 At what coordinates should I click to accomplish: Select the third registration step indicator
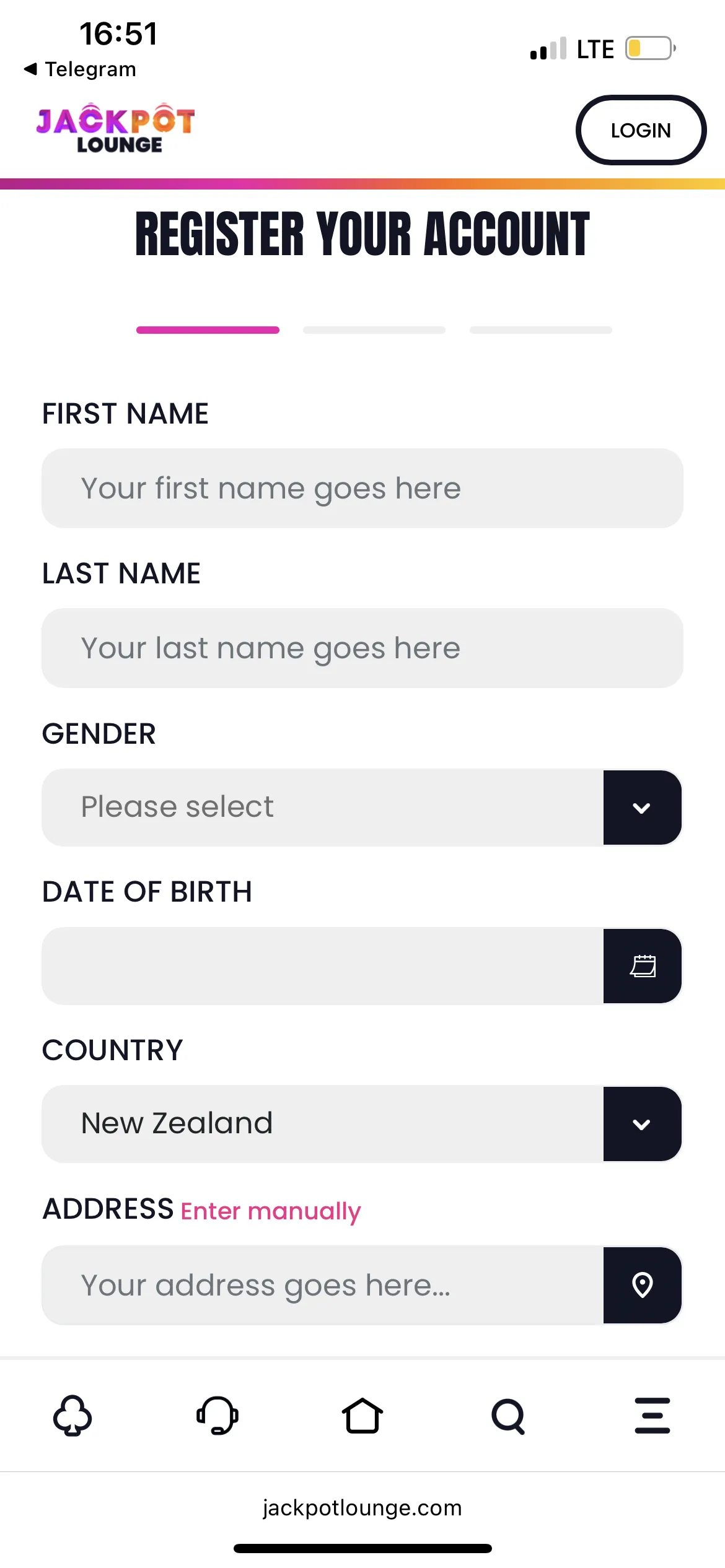pos(541,330)
